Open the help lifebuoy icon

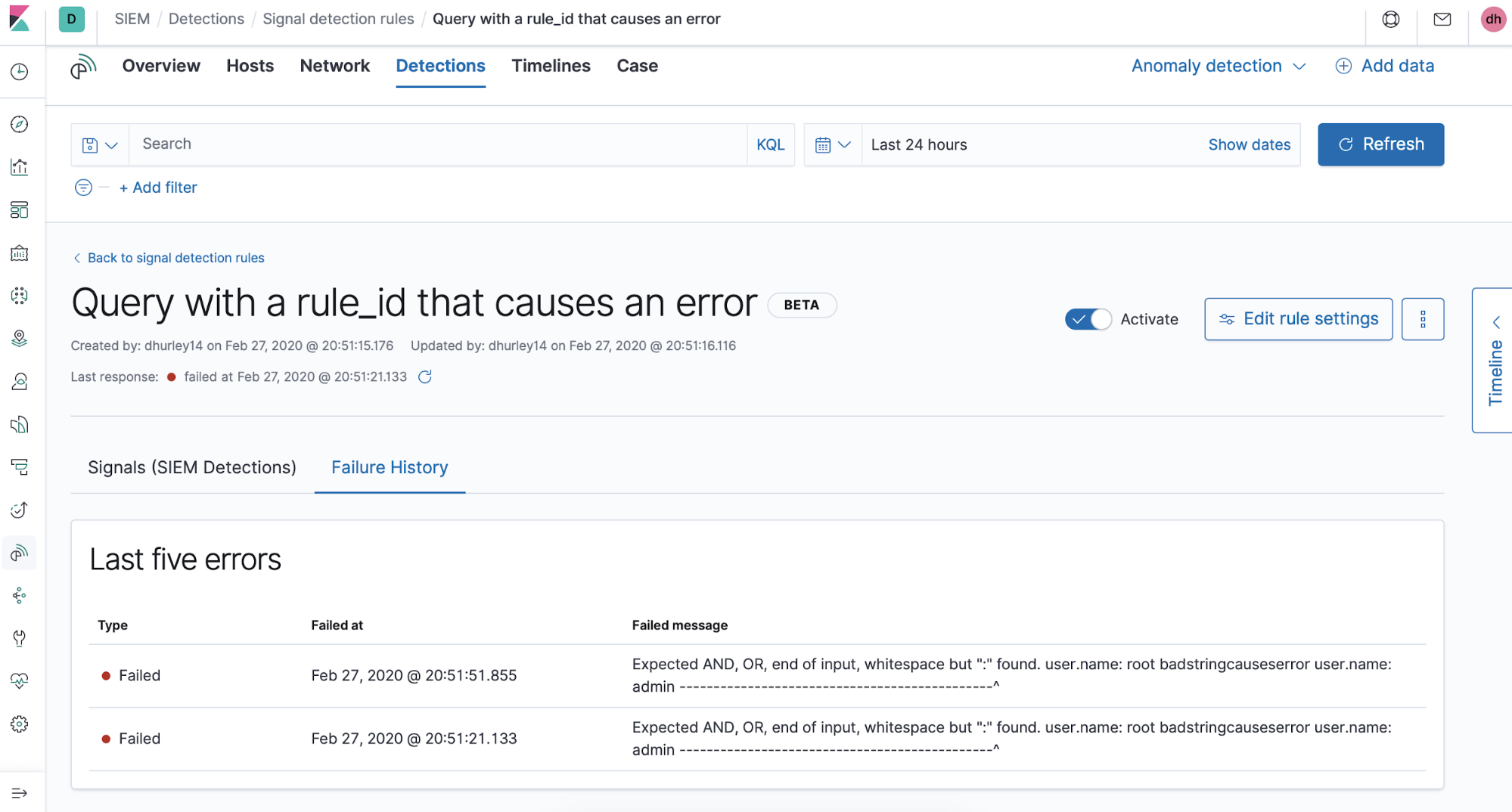[1391, 20]
